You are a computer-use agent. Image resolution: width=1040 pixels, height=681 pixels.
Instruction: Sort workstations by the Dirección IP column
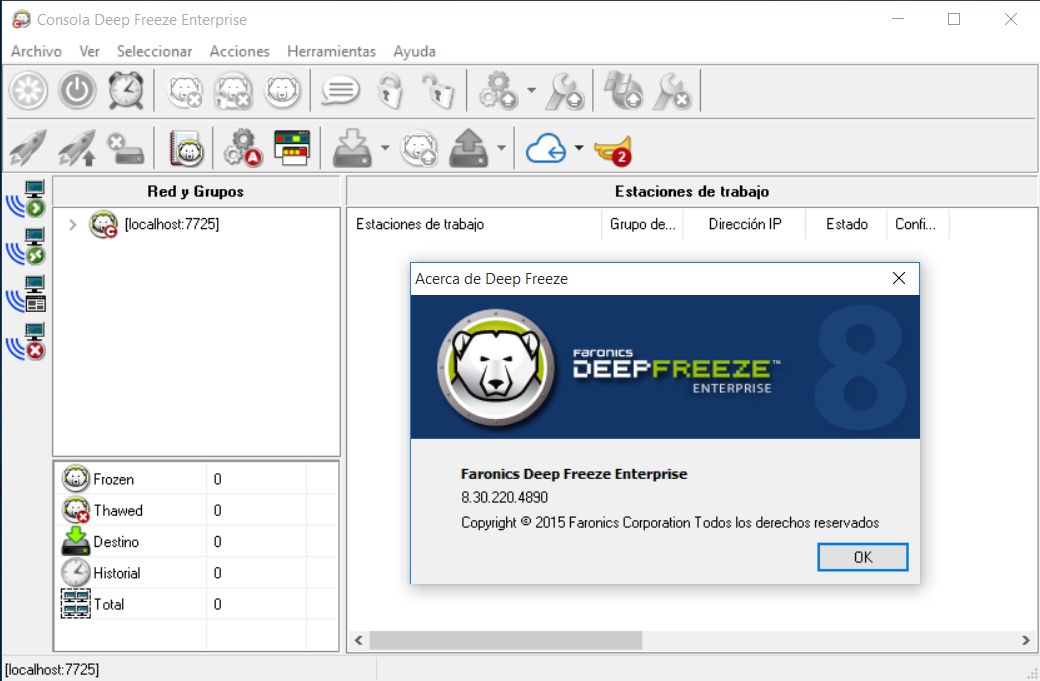(744, 224)
